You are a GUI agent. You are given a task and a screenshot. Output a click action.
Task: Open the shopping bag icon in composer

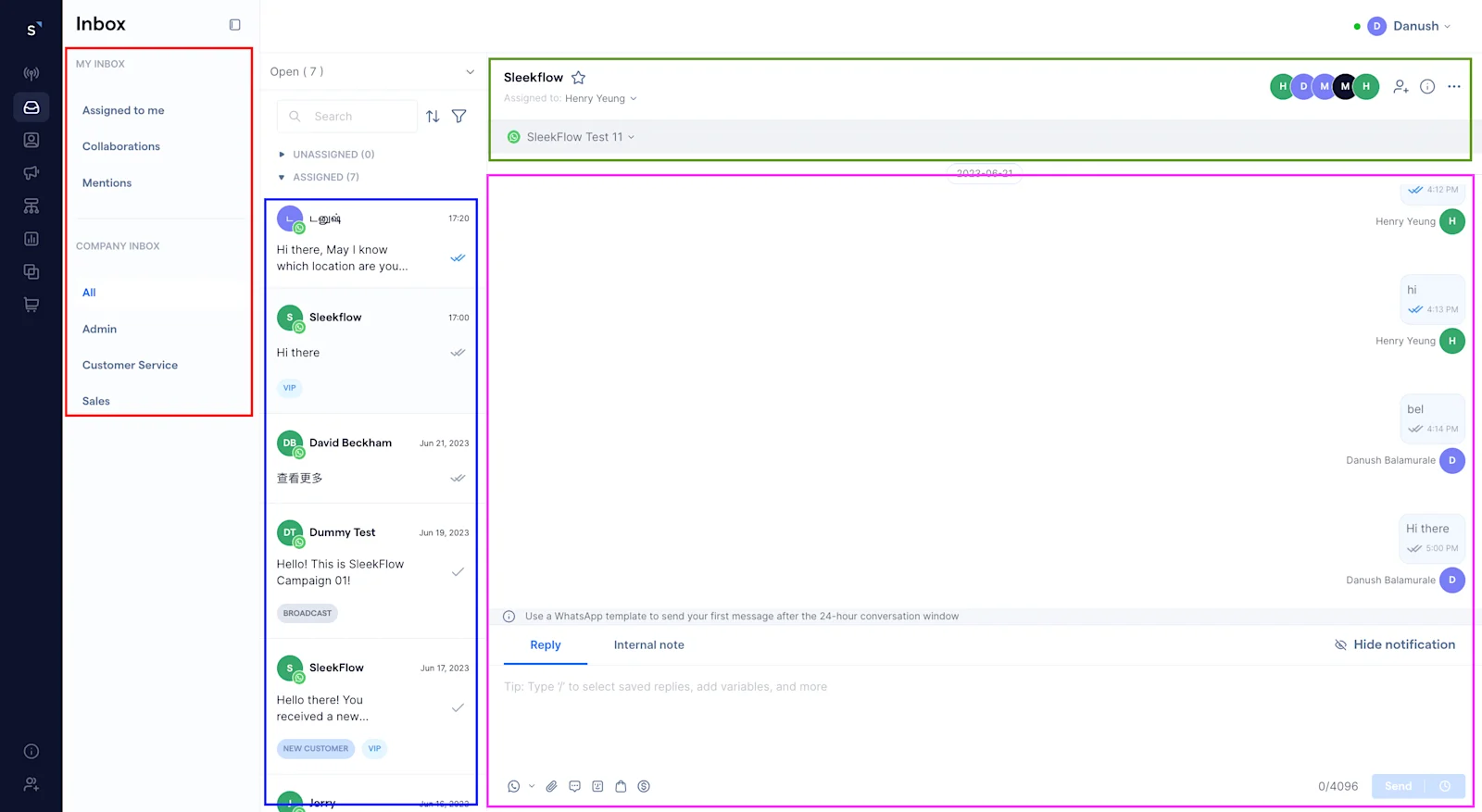621,786
